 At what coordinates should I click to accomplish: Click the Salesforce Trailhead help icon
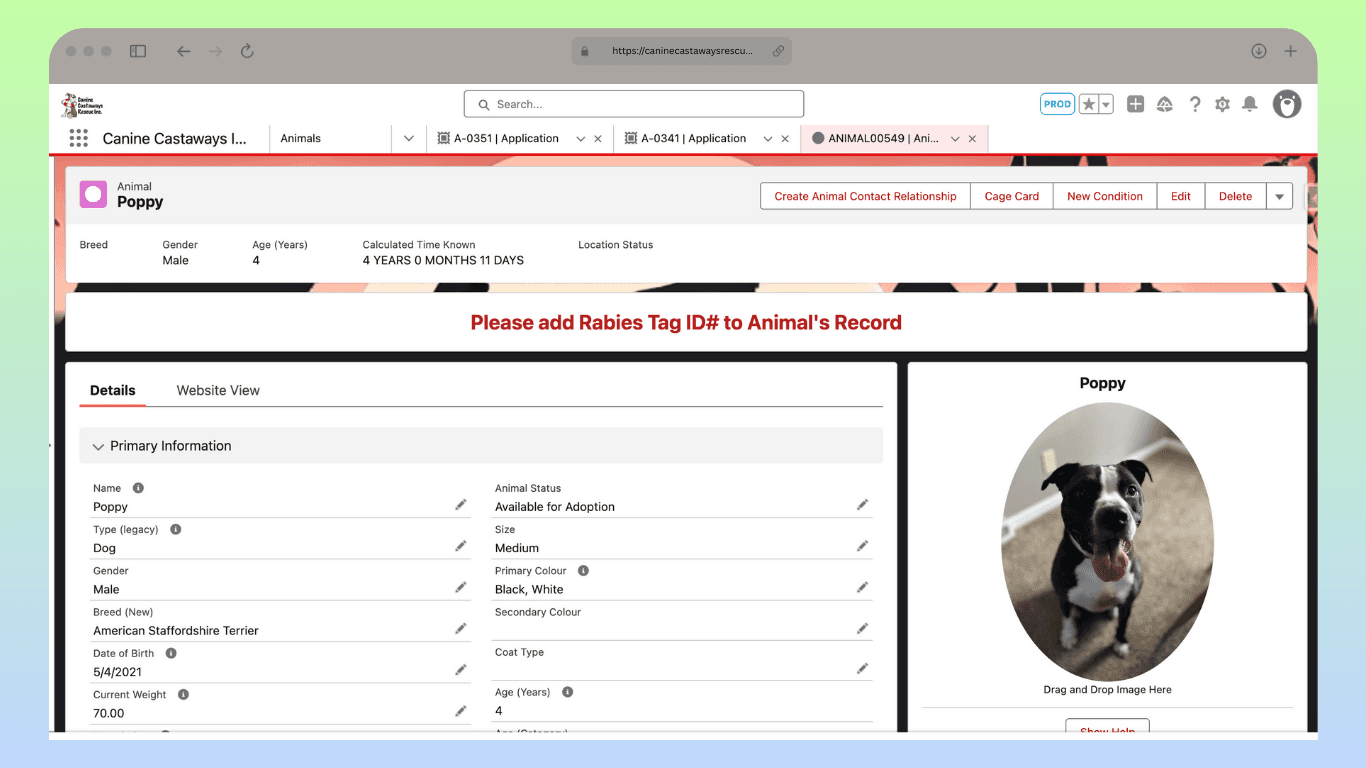(1165, 103)
